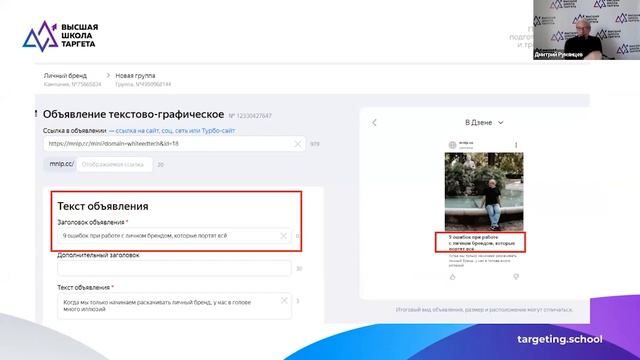Focus the Дополнительный заголовок input

[x=174, y=269]
